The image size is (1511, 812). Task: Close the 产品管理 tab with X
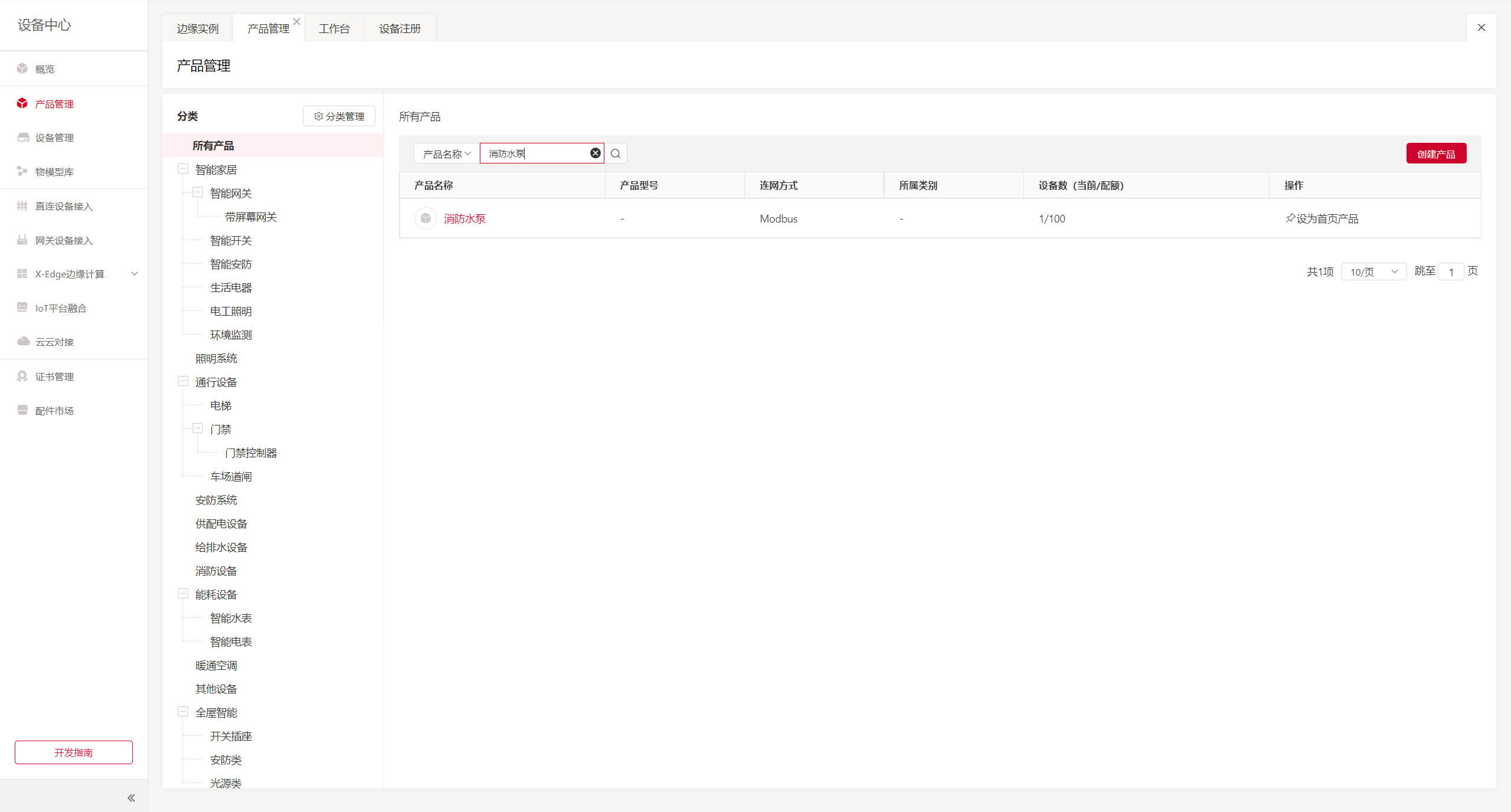[x=297, y=21]
